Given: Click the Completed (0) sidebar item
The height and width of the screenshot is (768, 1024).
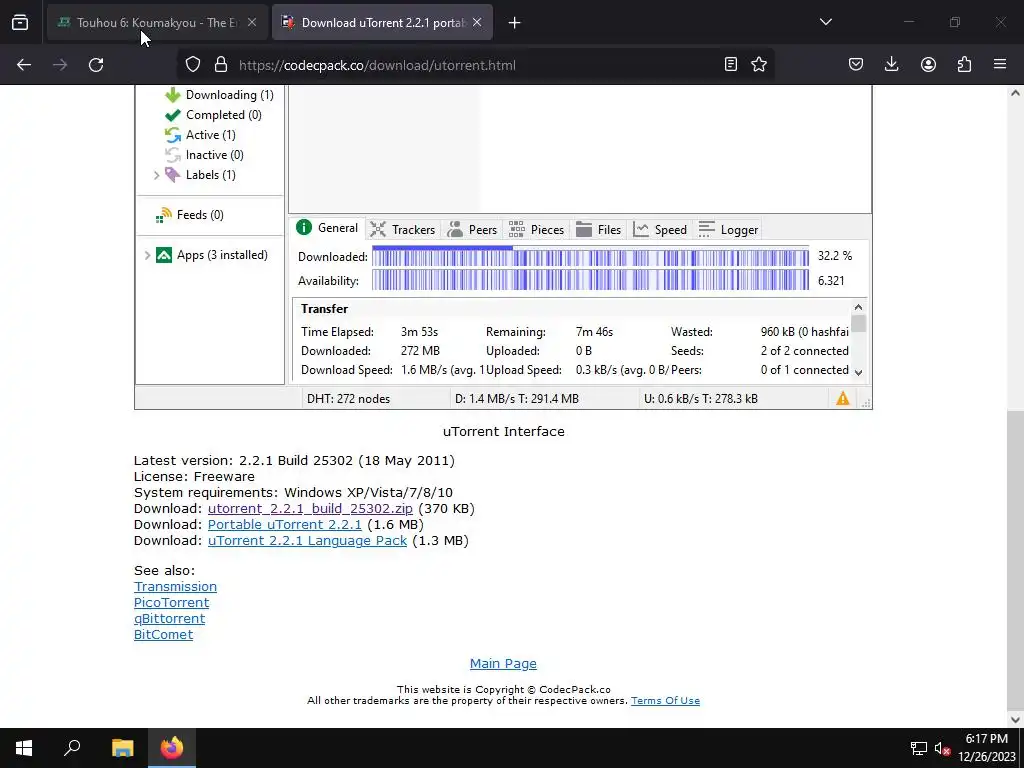Looking at the screenshot, I should pos(214,115).
